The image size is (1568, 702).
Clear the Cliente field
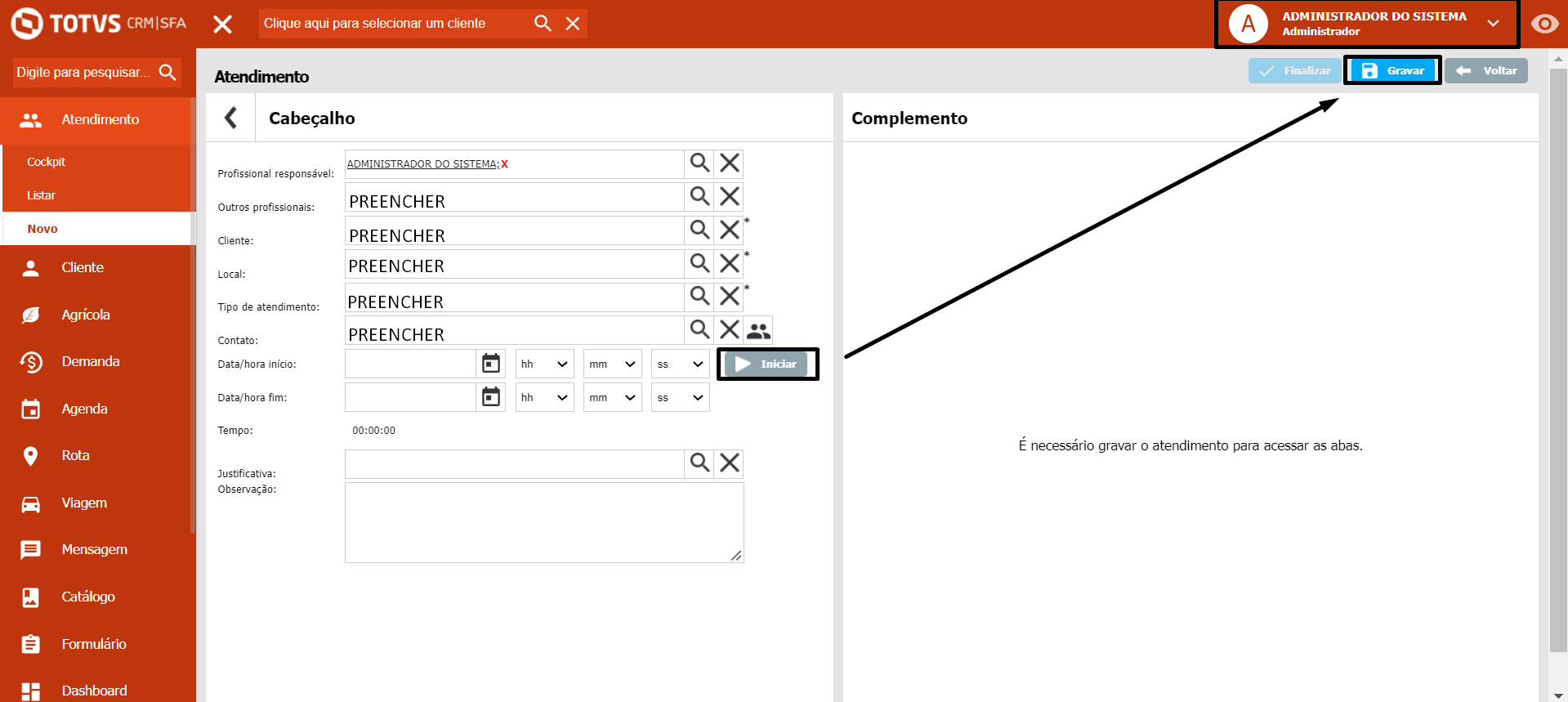pyautogui.click(x=730, y=230)
